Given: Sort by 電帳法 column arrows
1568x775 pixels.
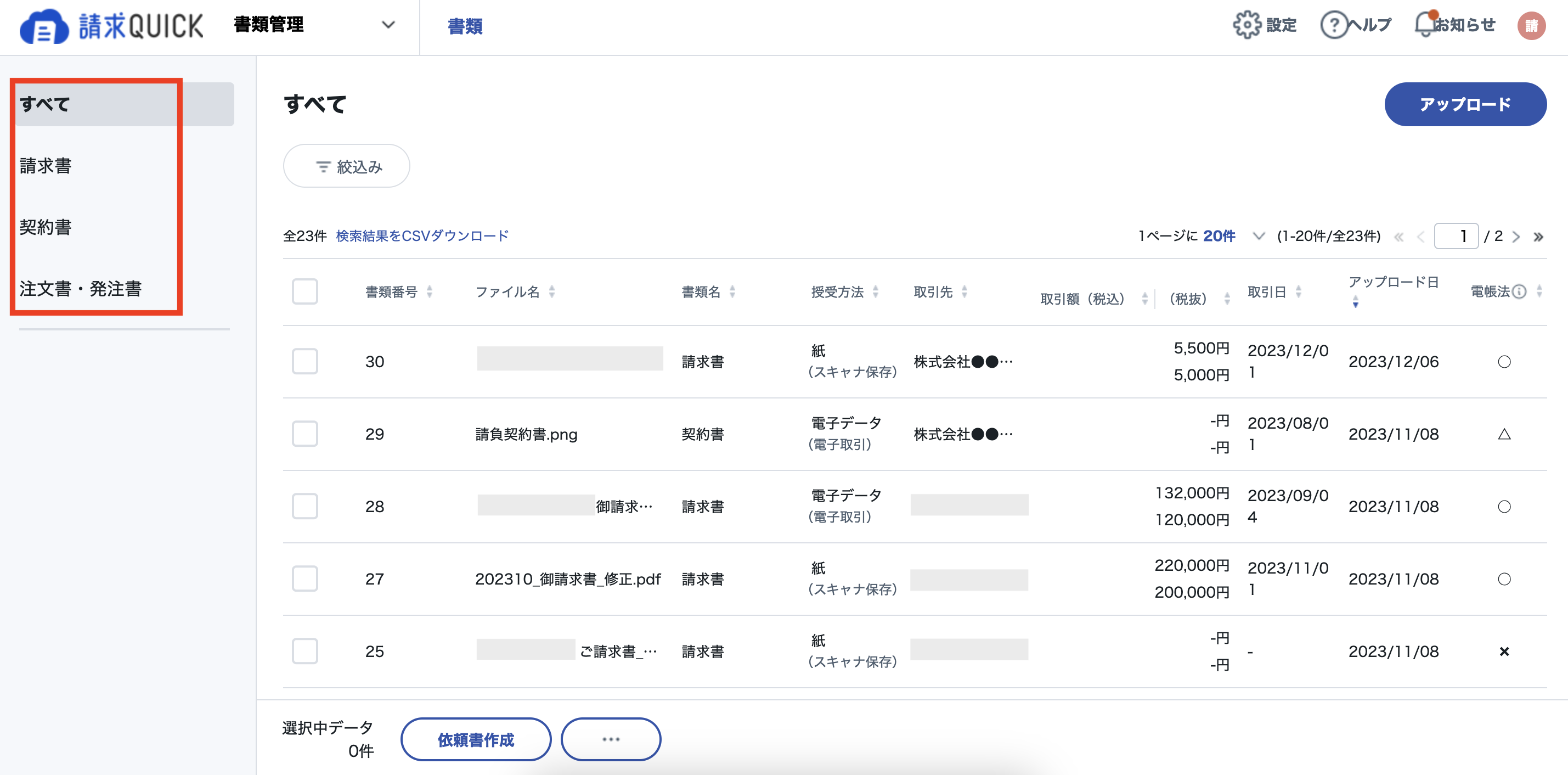Looking at the screenshot, I should click(1539, 291).
